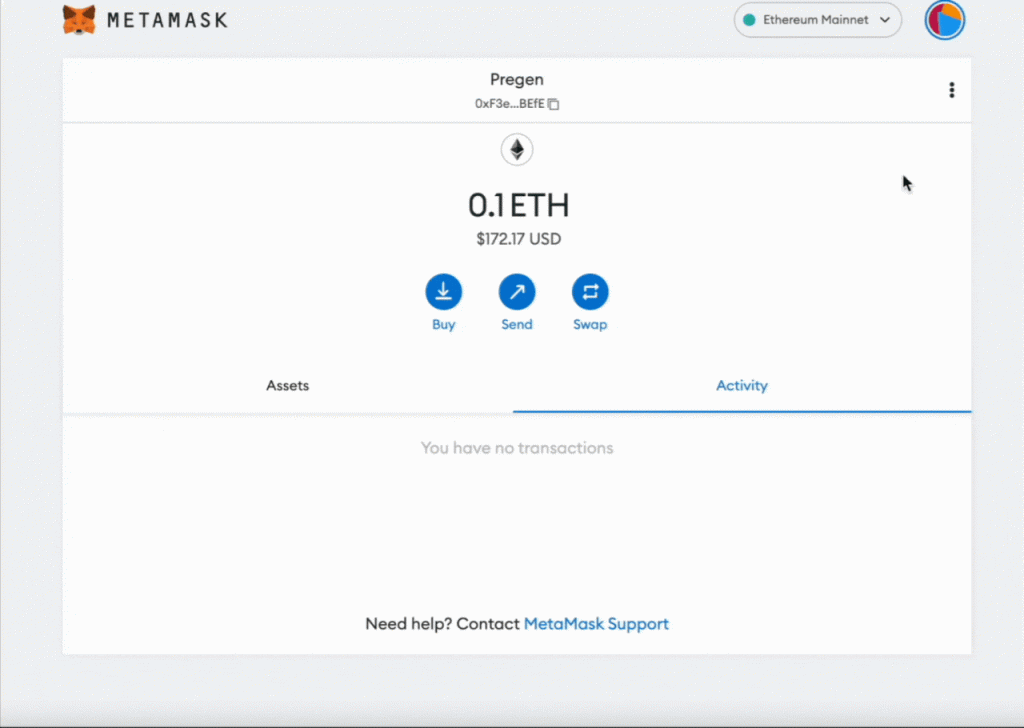Viewport: 1024px width, 728px height.
Task: Click the Ethereum diamond token icon
Action: 517,150
